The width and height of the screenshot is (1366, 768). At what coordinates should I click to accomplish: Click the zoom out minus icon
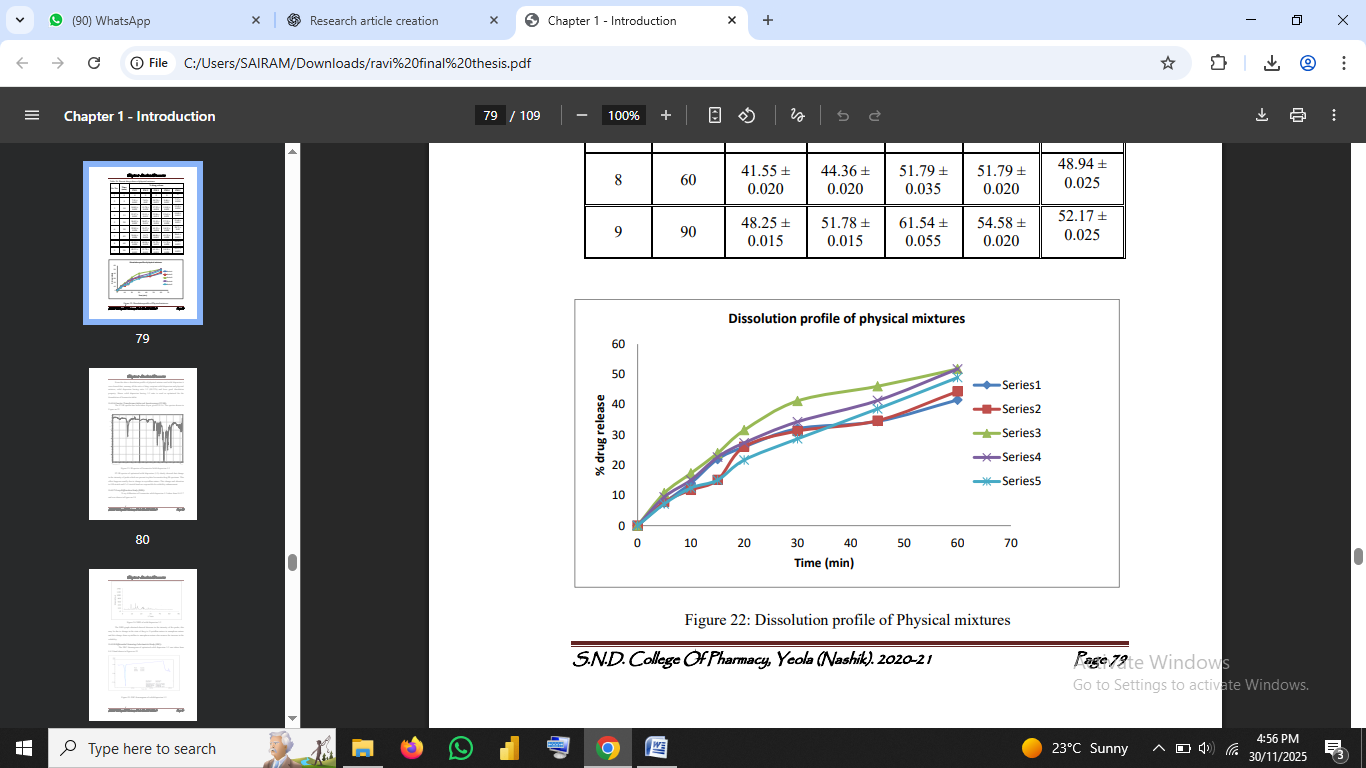[582, 116]
